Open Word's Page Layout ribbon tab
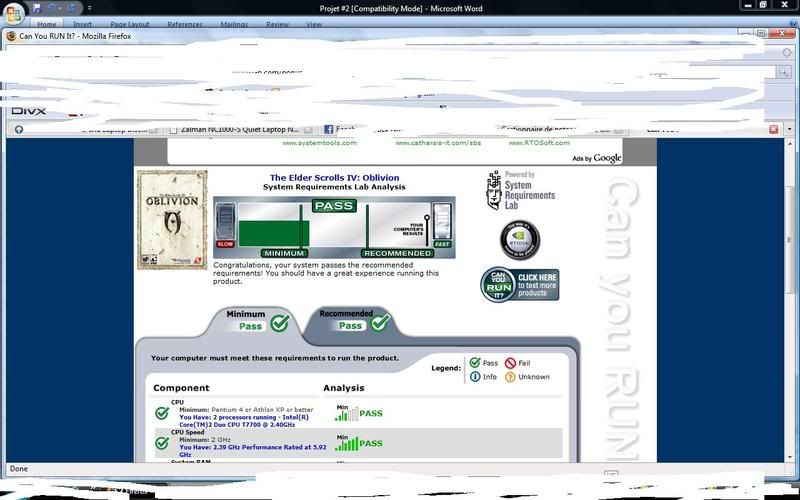Image resolution: width=800 pixels, height=500 pixels. tap(130, 24)
